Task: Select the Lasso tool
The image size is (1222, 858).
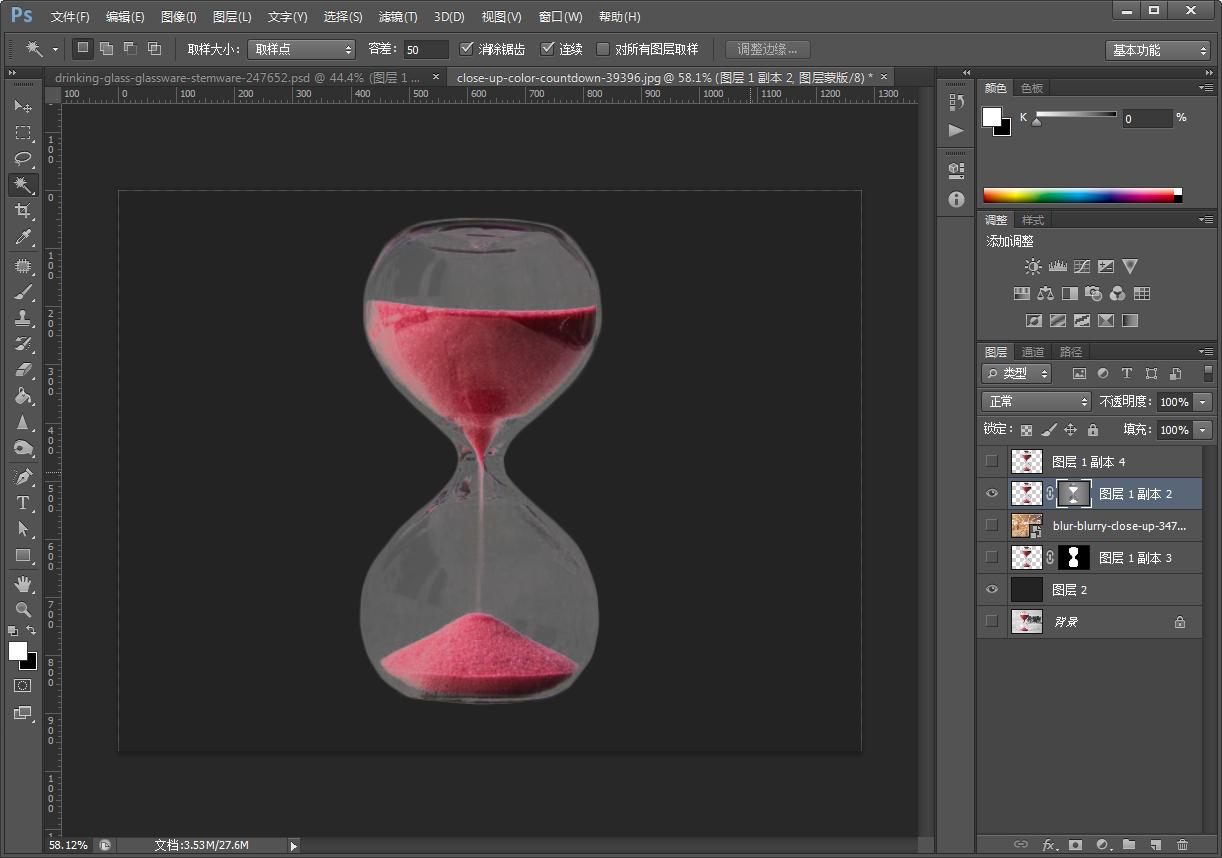Action: click(x=22, y=159)
